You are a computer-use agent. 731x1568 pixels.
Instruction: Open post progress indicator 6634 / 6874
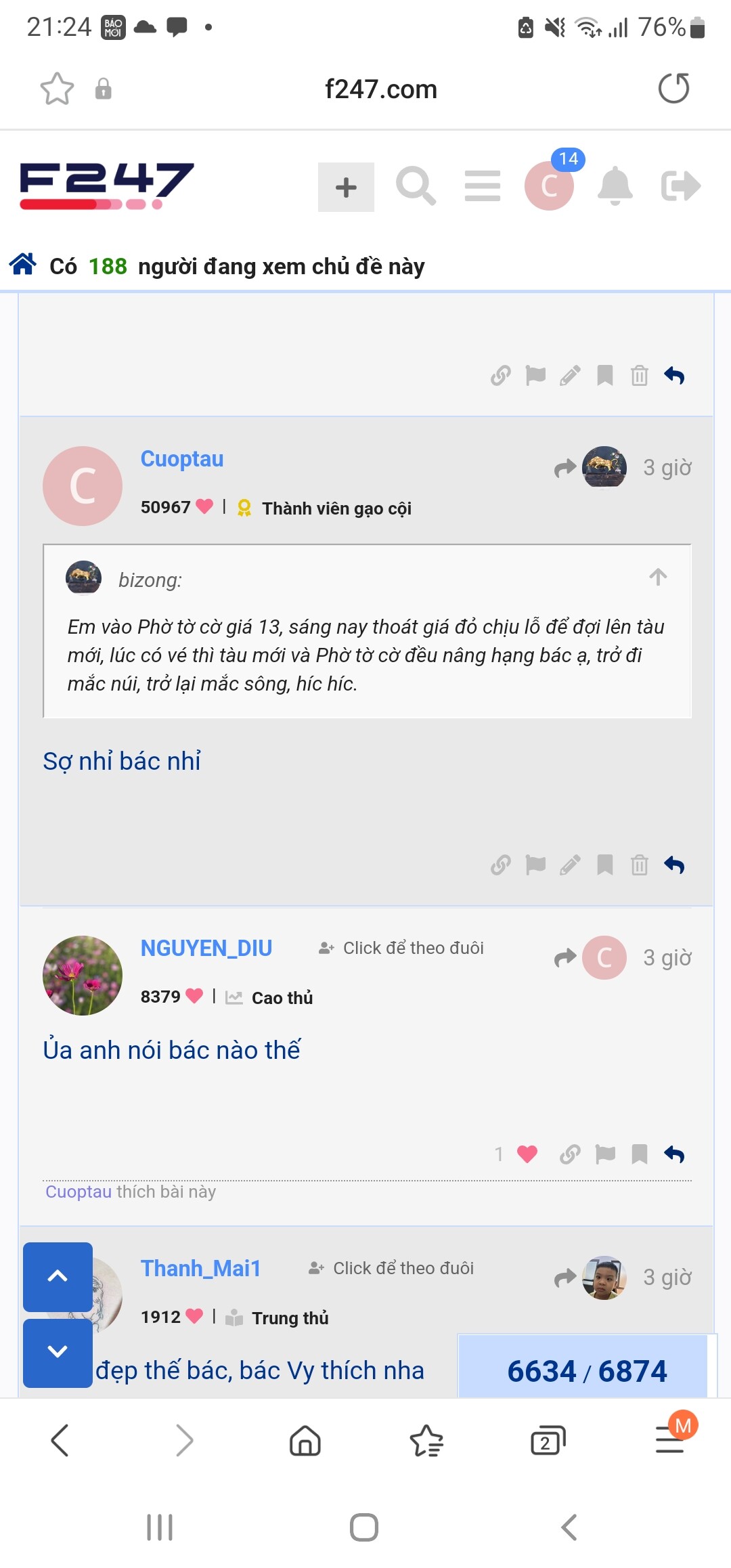(587, 1371)
